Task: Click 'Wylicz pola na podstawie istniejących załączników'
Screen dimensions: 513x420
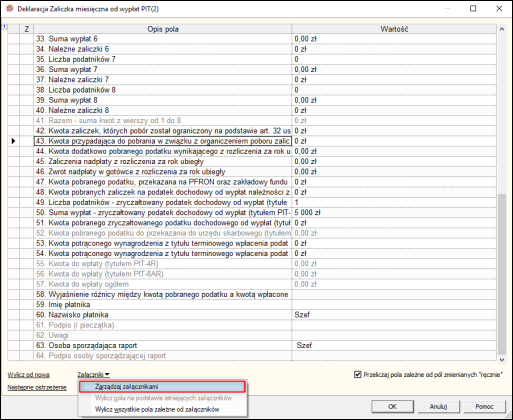Action: [x=162, y=398]
